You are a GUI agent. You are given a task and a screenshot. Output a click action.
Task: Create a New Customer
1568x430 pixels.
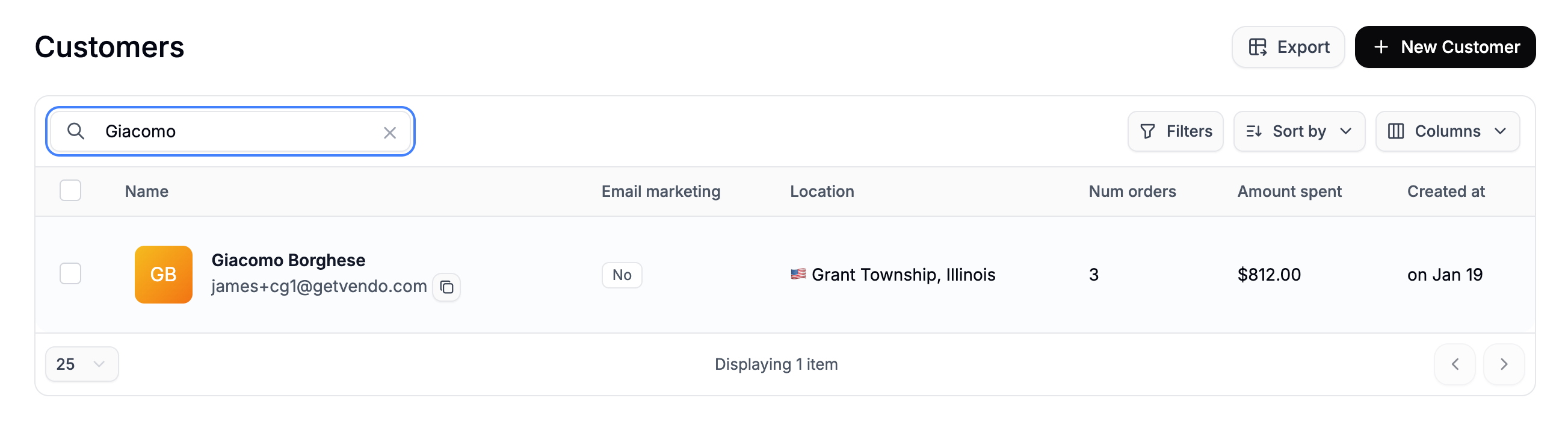tap(1445, 47)
